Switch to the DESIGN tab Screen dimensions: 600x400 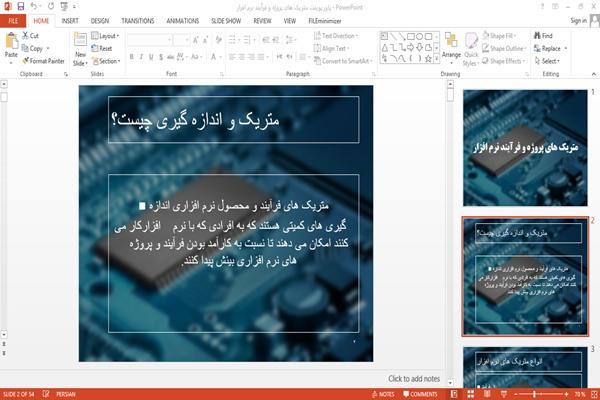(x=100, y=21)
